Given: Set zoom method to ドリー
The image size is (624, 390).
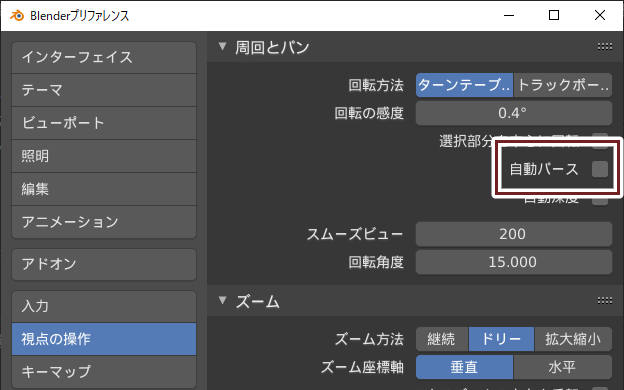Looking at the screenshot, I should tap(501, 339).
